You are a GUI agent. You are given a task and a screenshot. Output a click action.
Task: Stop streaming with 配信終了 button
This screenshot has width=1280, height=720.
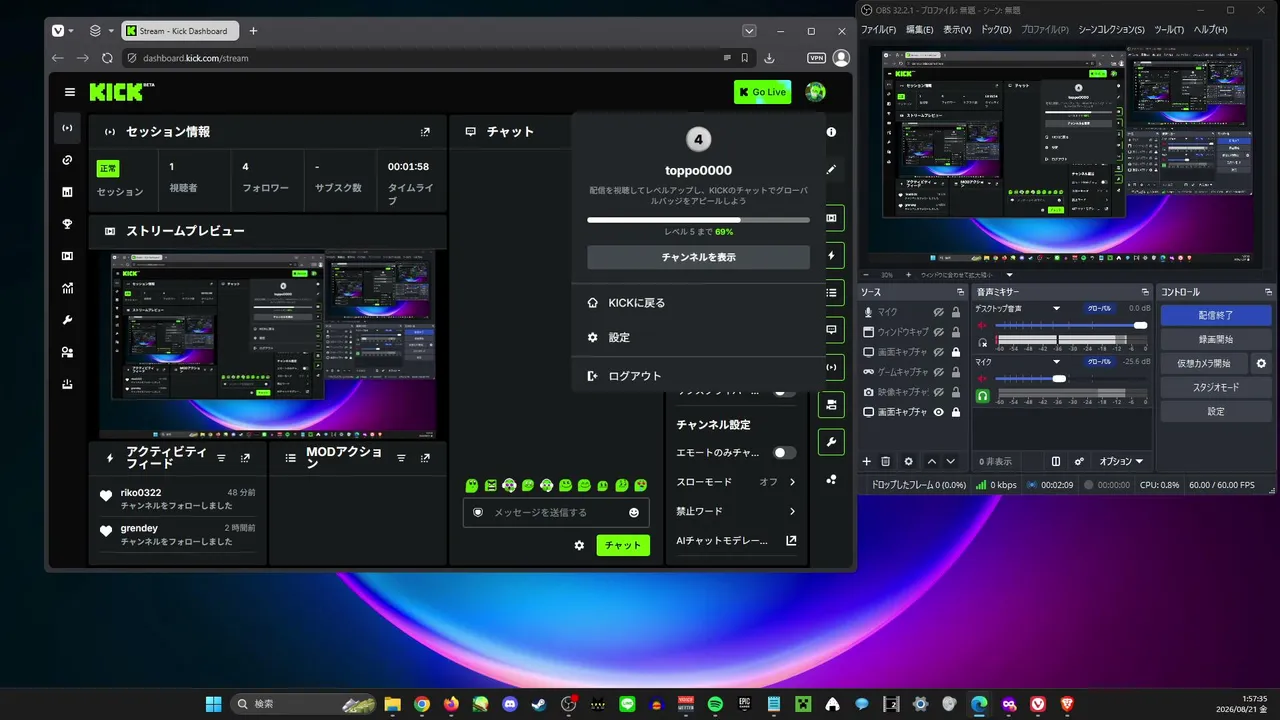[1216, 315]
